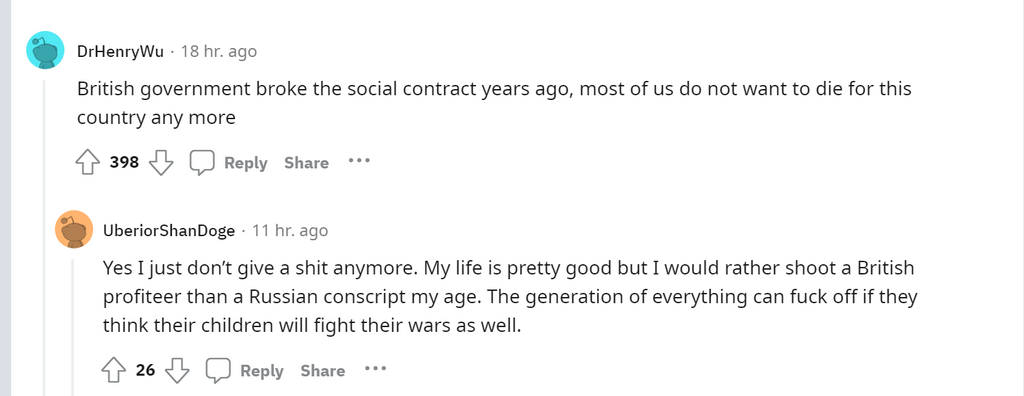Upvote UberiorShanDoge's reply
The height and width of the screenshot is (396, 1024).
click(x=114, y=371)
